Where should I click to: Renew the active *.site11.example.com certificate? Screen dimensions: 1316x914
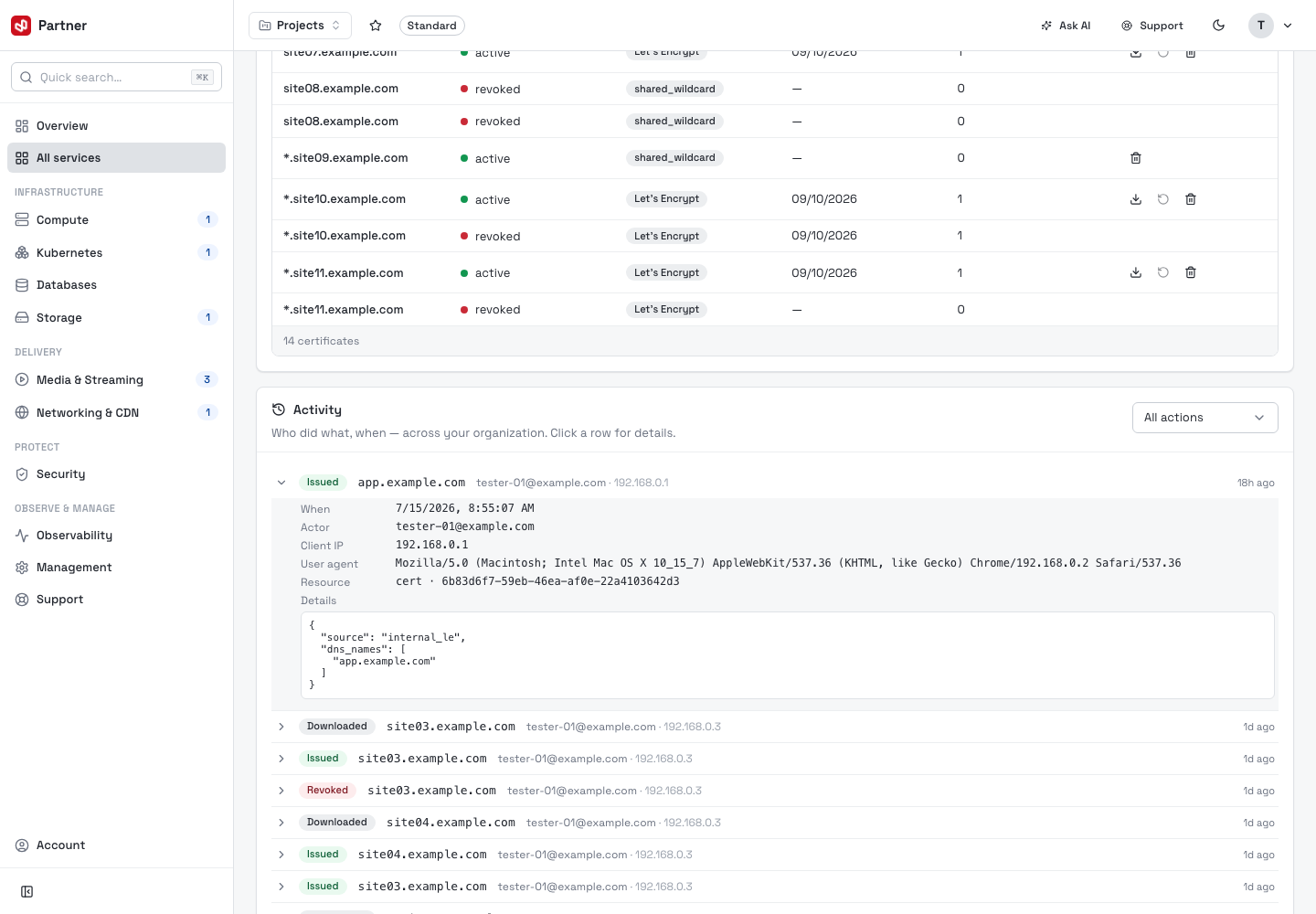tap(1163, 272)
